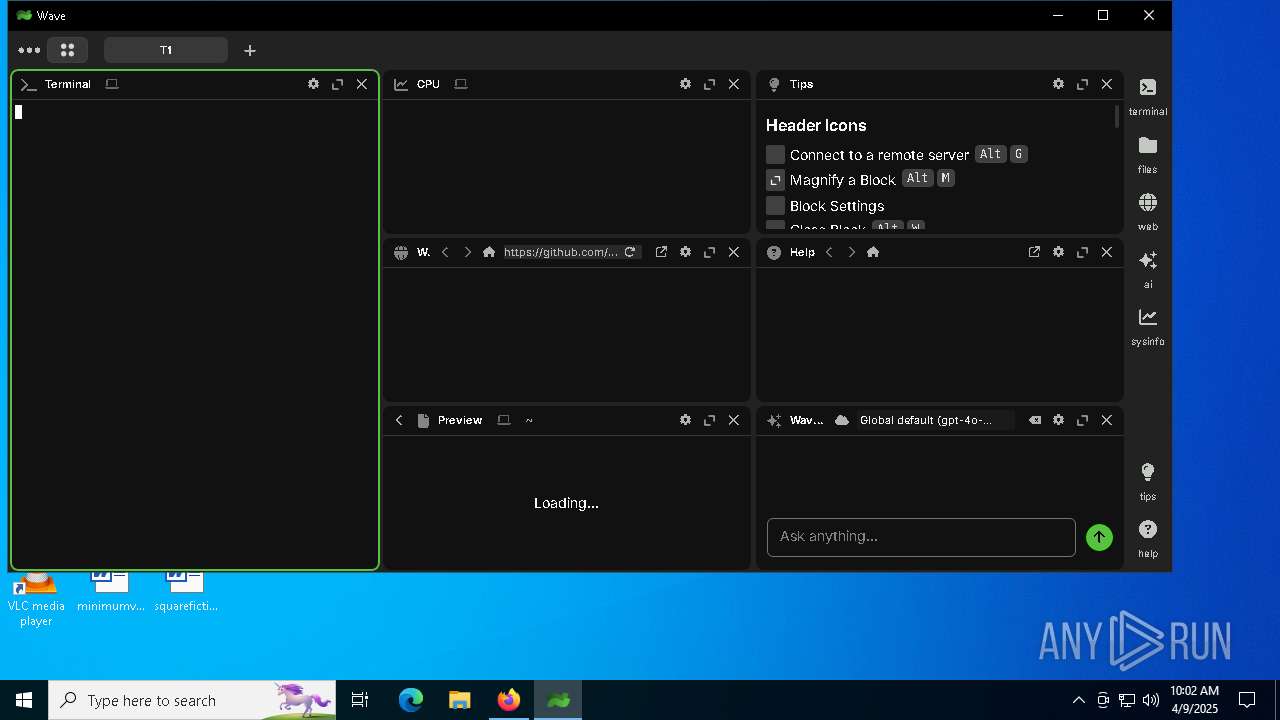Screen dimensions: 1280x720
Task: Open github page in external browser
Action: point(661,252)
